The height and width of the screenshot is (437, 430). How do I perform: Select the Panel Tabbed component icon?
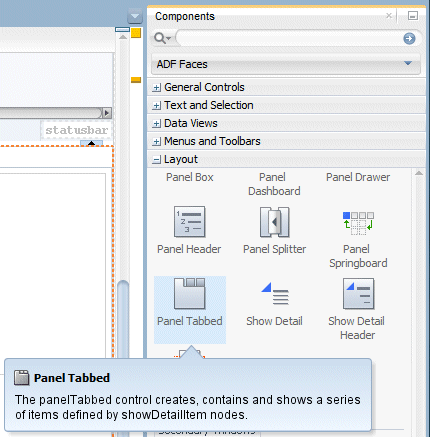pos(189,293)
